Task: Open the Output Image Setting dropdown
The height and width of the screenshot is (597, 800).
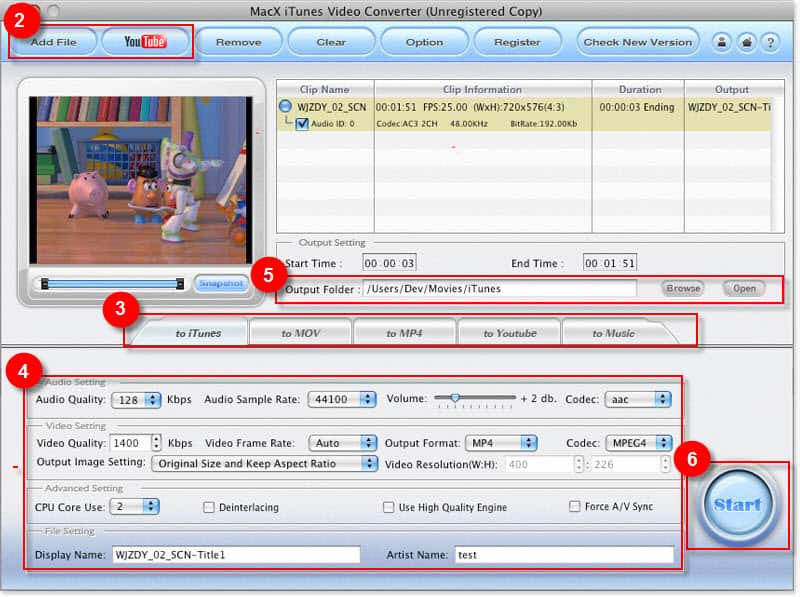Action: point(264,463)
